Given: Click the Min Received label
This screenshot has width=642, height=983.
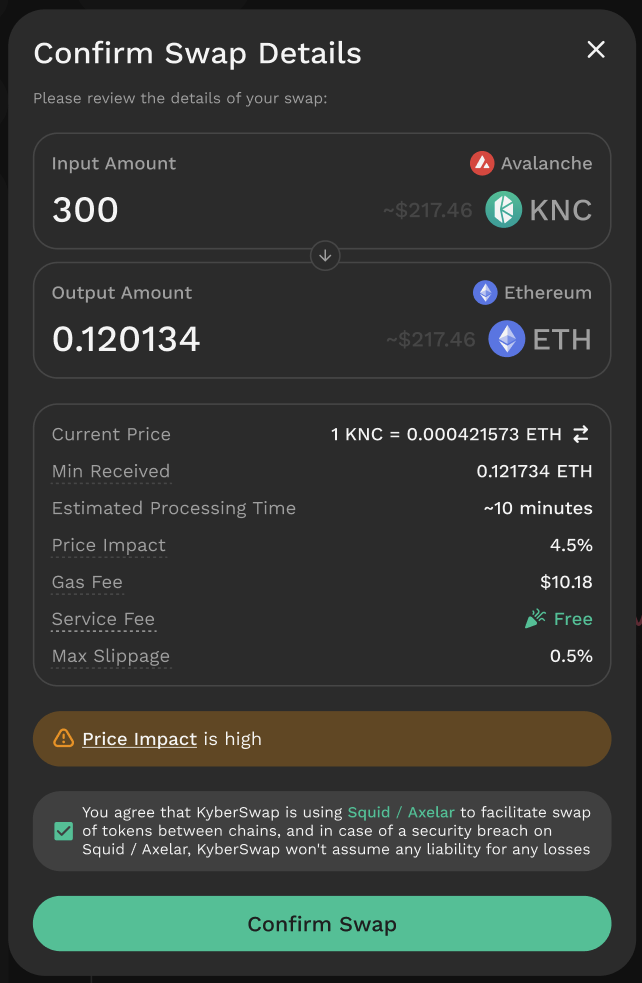Looking at the screenshot, I should pos(111,471).
